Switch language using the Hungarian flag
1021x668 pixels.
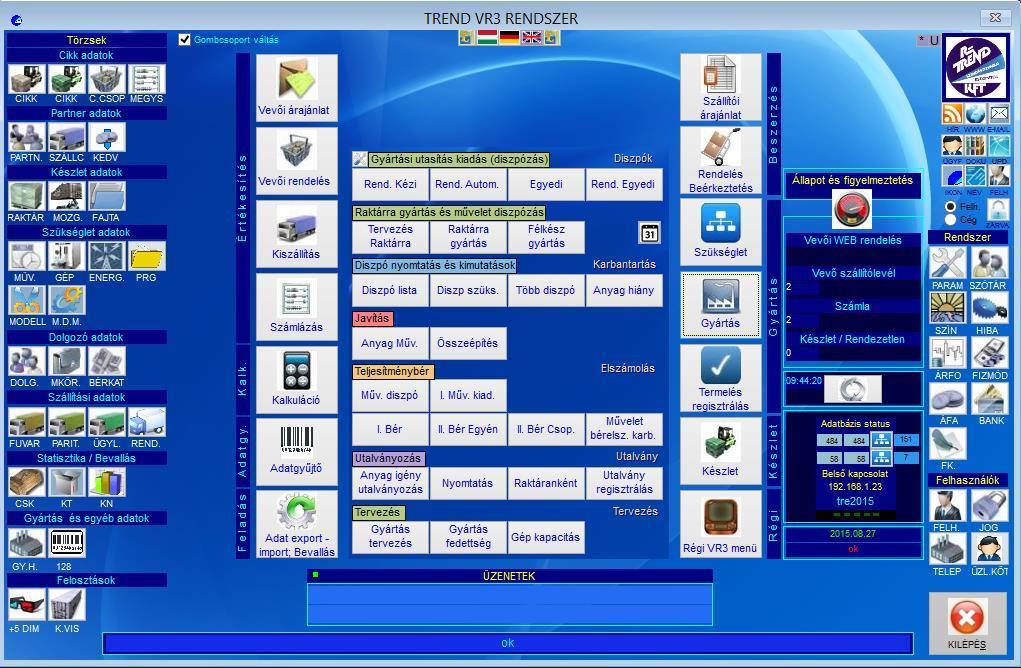(487, 37)
